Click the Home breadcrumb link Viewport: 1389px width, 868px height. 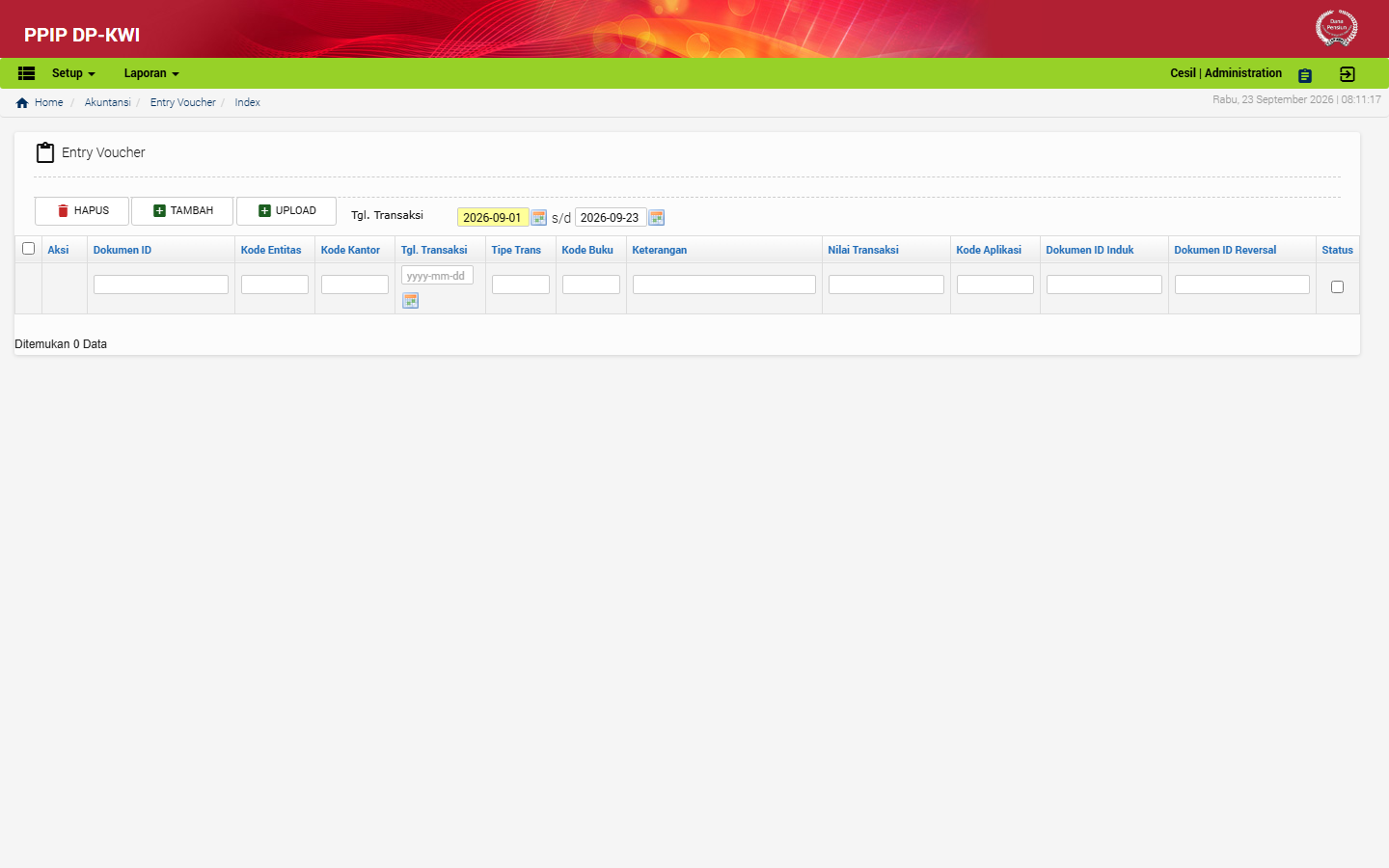49,102
